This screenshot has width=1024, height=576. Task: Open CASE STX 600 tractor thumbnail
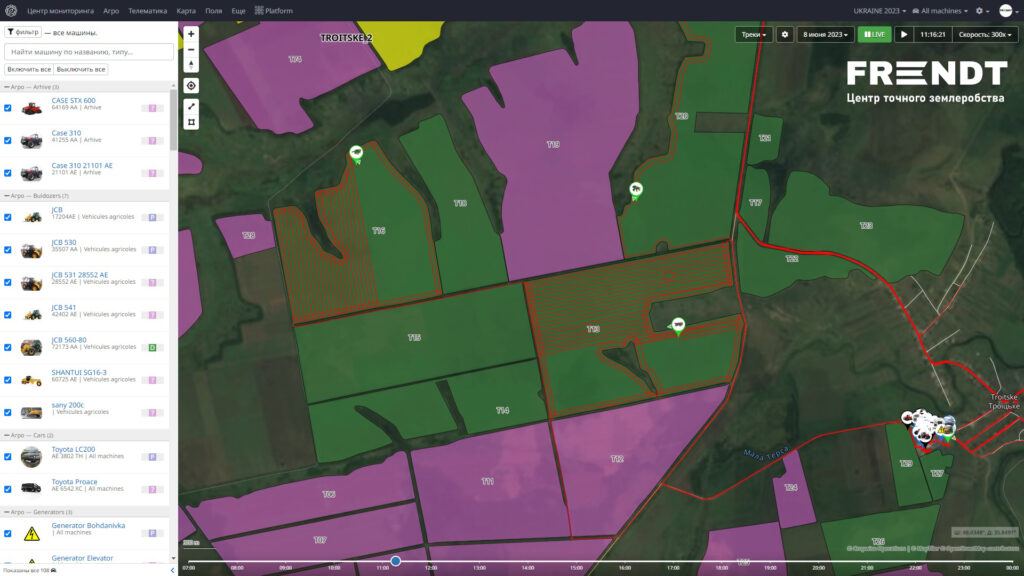31,108
